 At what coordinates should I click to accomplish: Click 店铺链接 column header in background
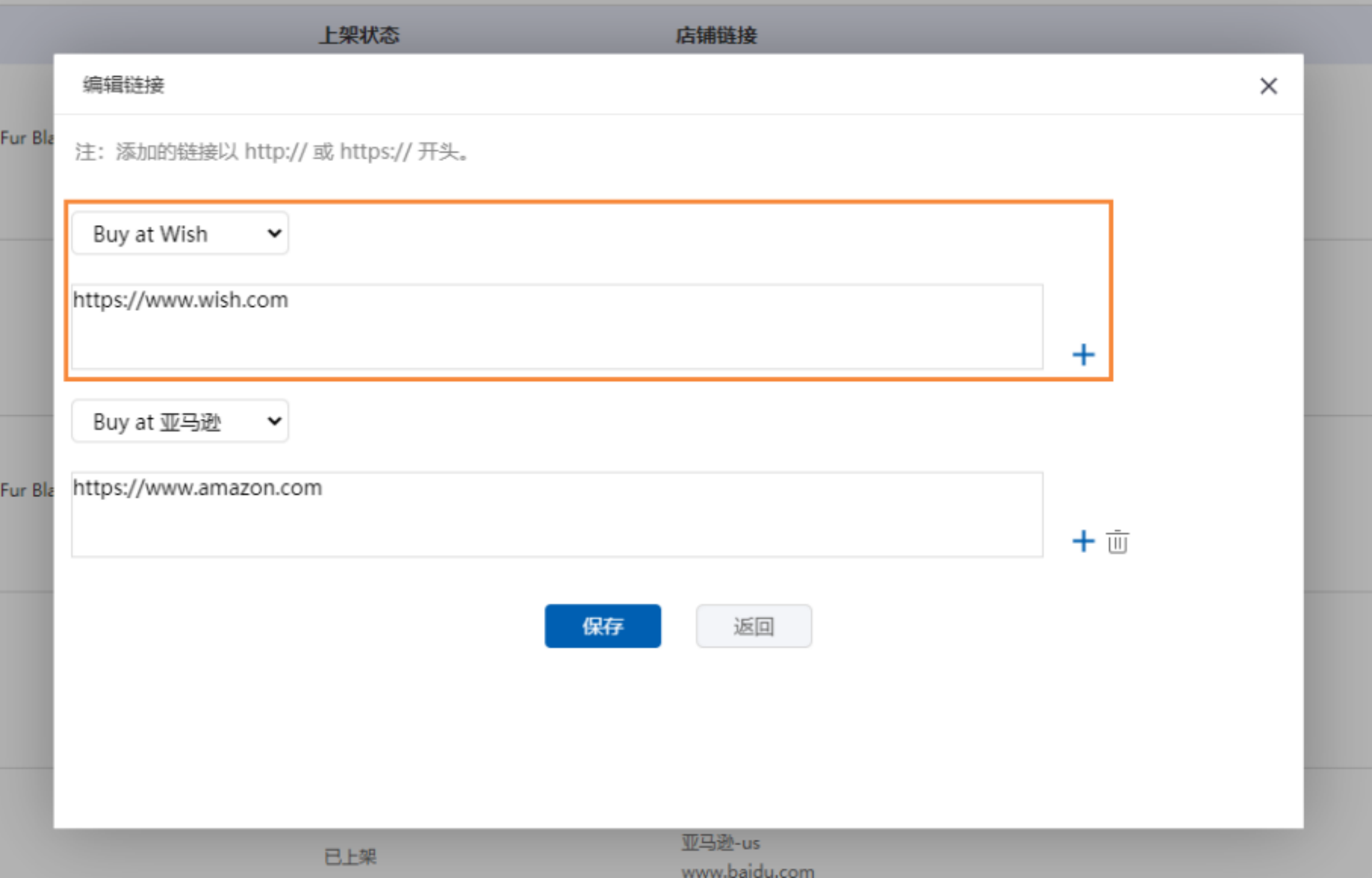pyautogui.click(x=716, y=35)
